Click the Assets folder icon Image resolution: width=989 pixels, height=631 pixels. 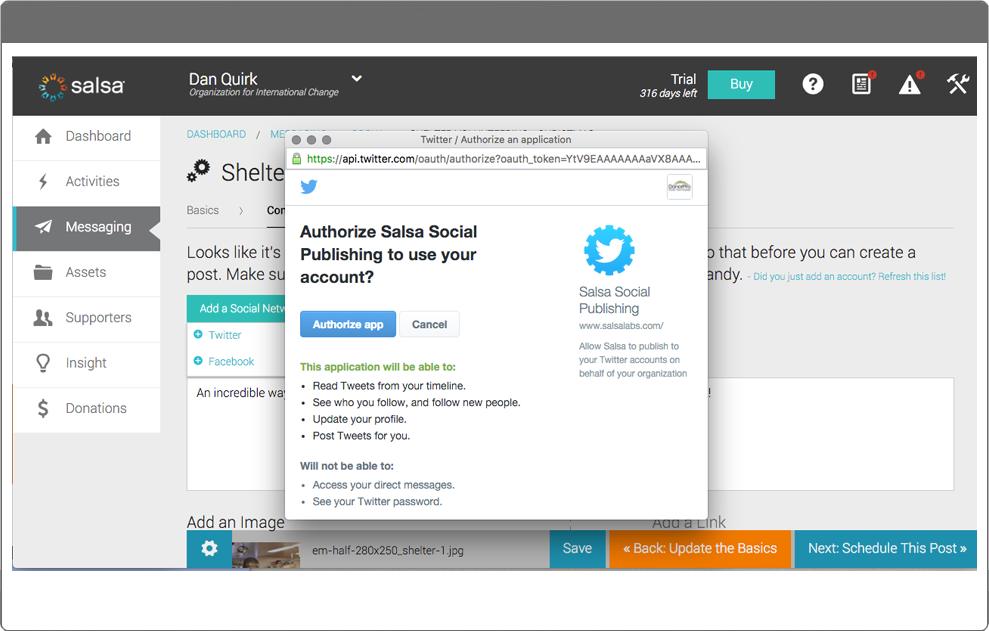(x=43, y=273)
